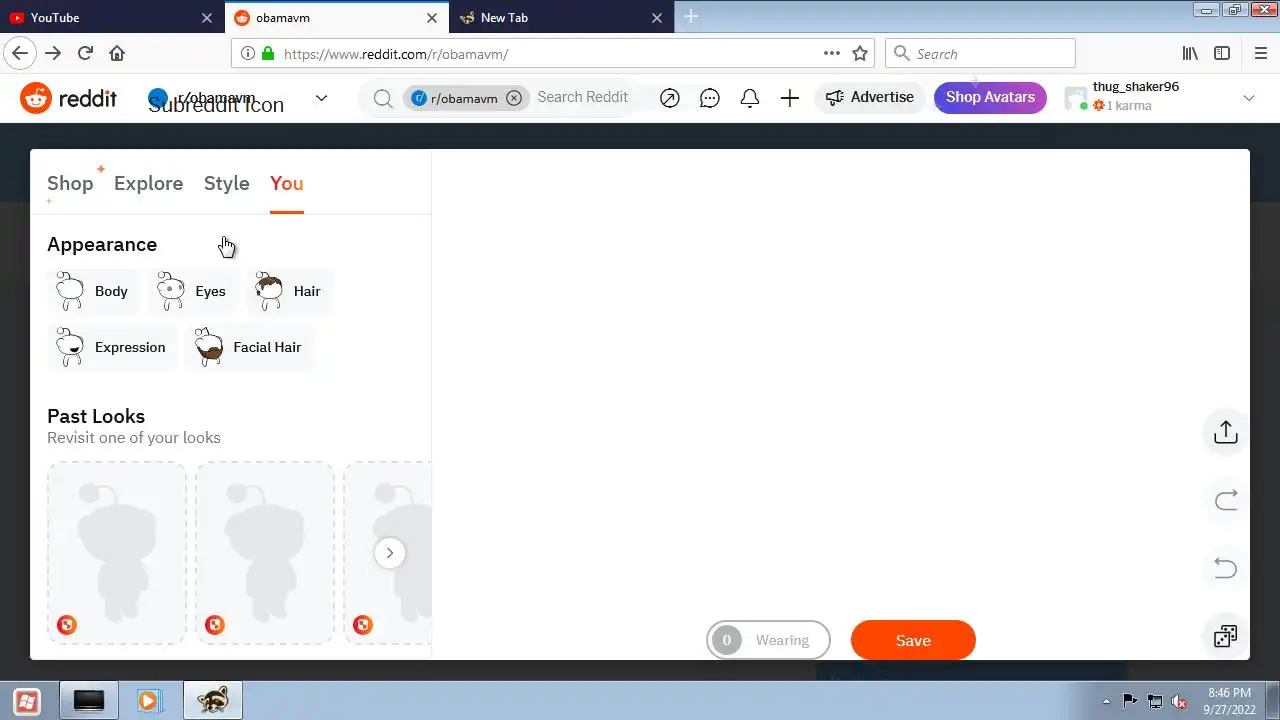This screenshot has height=720, width=1280.
Task: Click the Reddit logo
Action: coord(68,98)
